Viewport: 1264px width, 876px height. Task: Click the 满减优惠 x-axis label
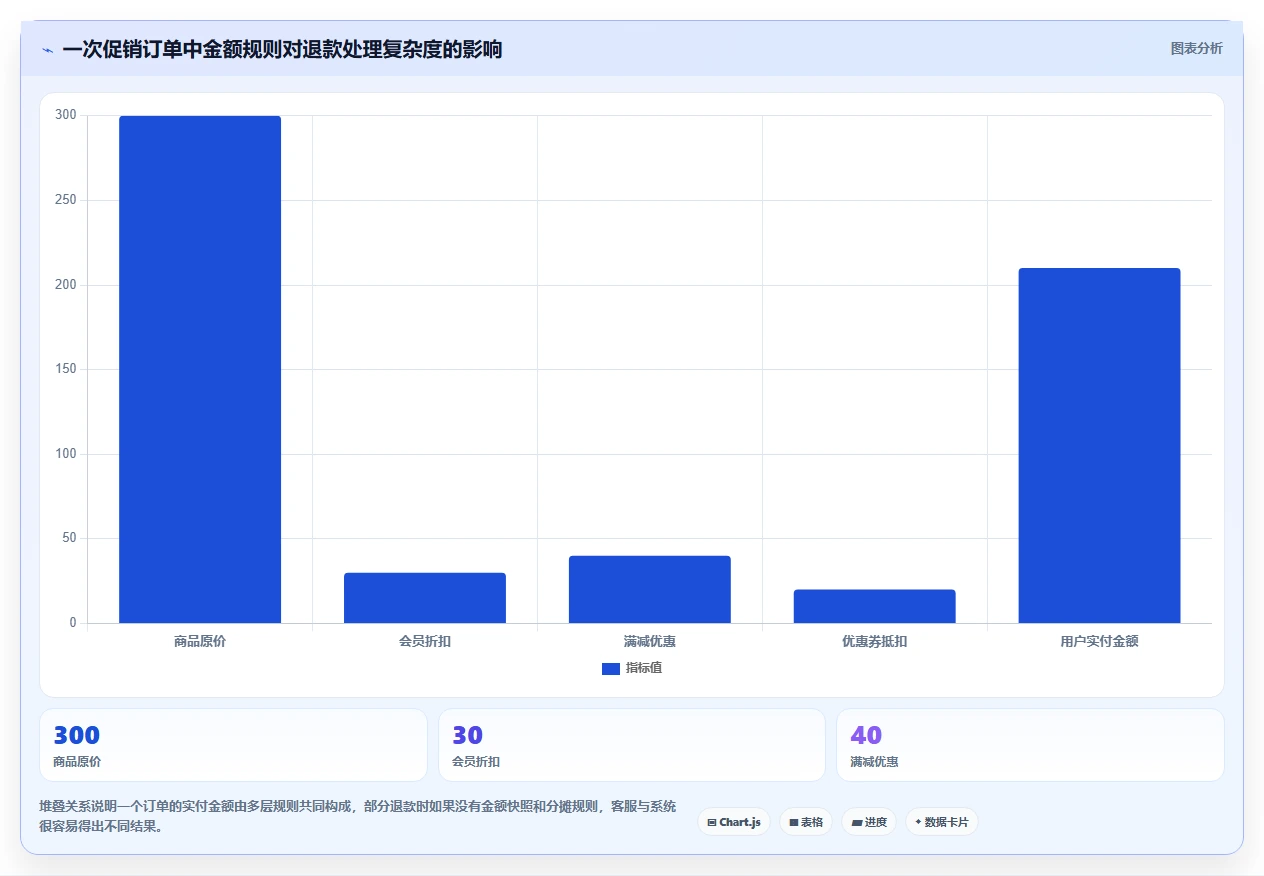point(650,641)
